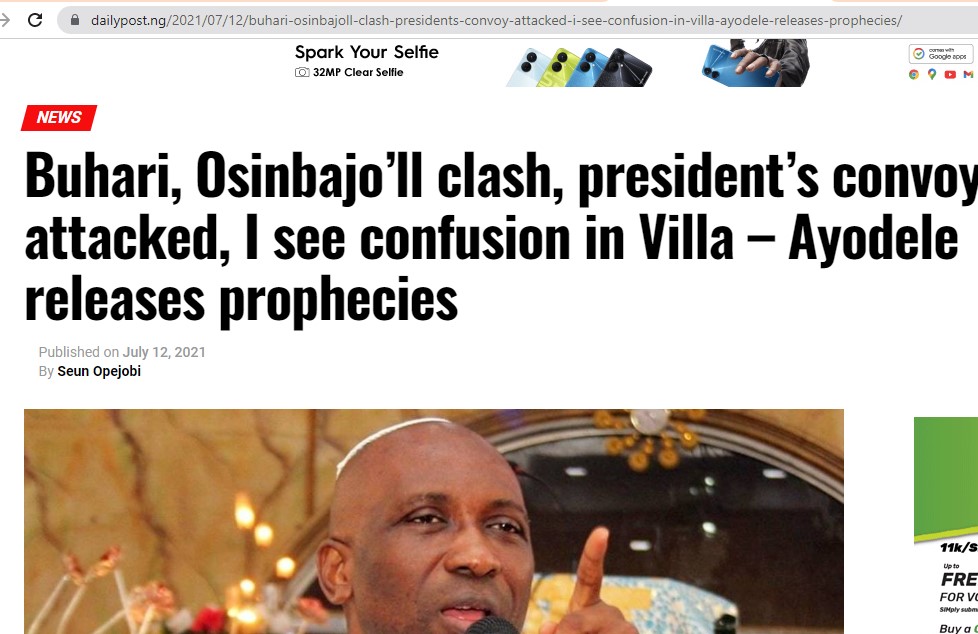This screenshot has height=634, width=978.
Task: Open the green sidebar advertisement
Action: (946, 525)
